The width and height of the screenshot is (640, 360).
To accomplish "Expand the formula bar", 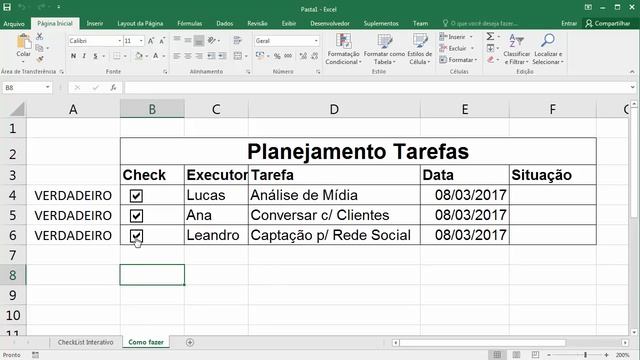I will (x=632, y=87).
